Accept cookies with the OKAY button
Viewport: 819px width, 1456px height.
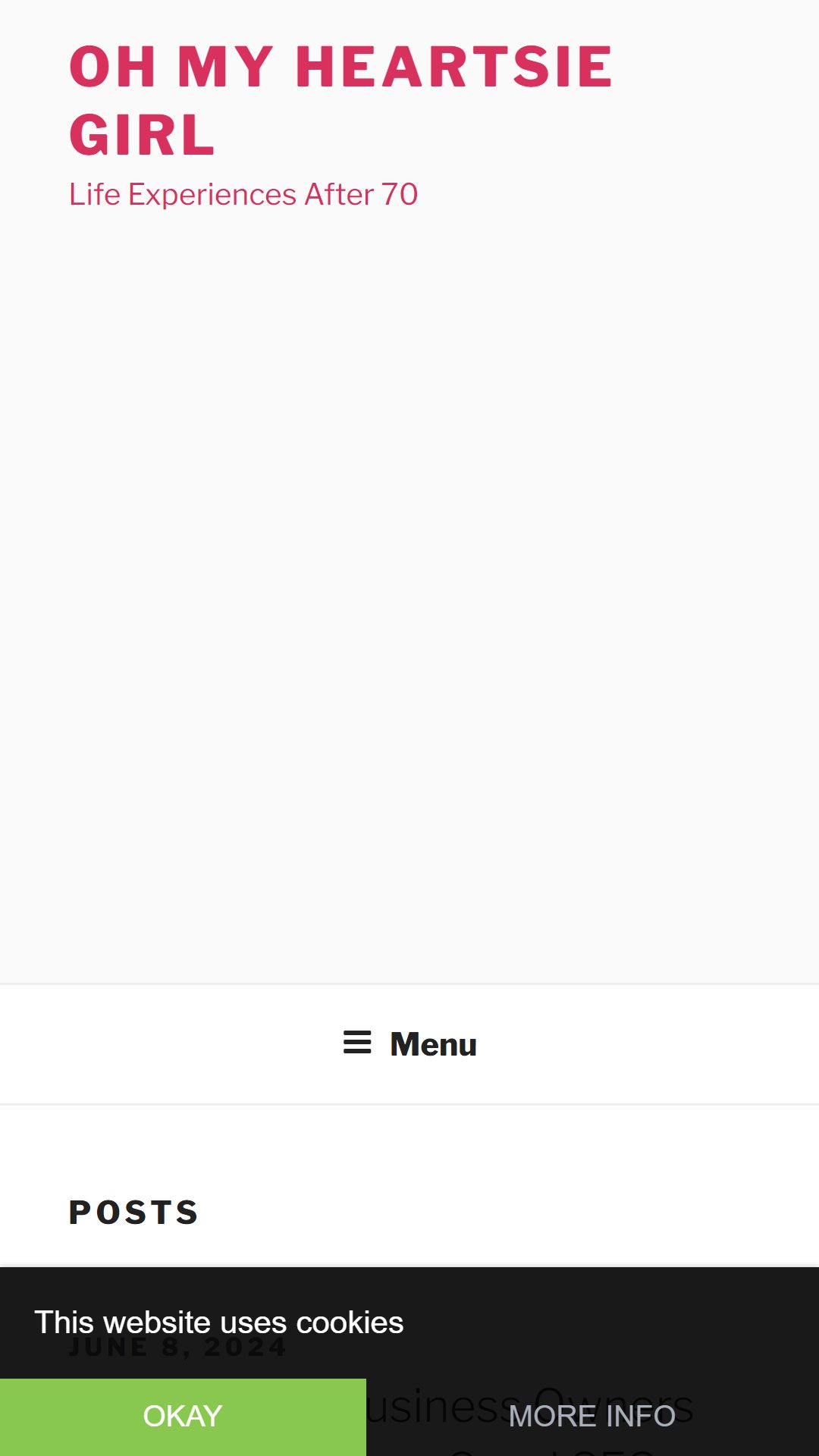pyautogui.click(x=183, y=1417)
